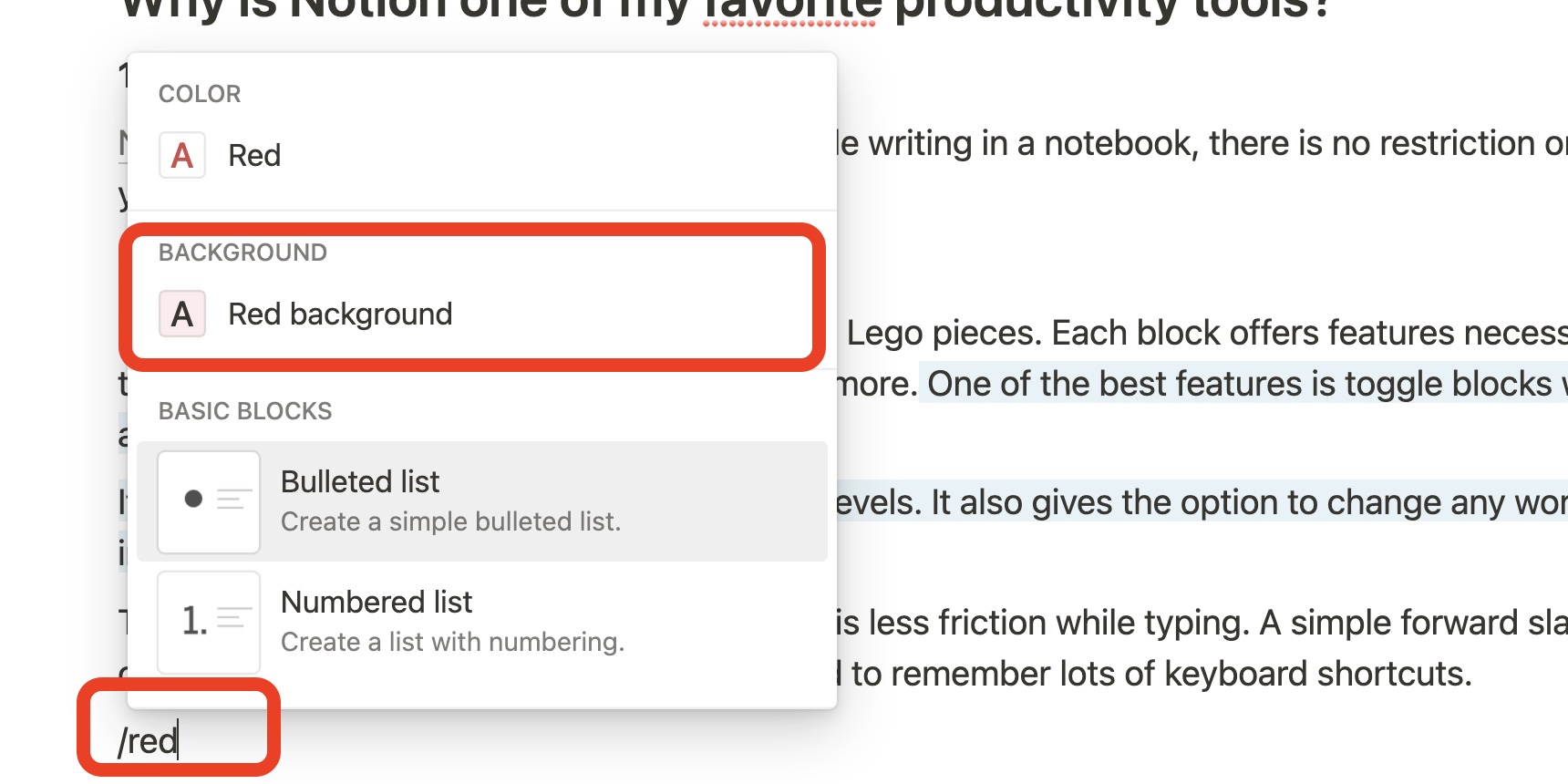Click the BACKGROUND section header
The height and width of the screenshot is (784, 1568).
(242, 253)
